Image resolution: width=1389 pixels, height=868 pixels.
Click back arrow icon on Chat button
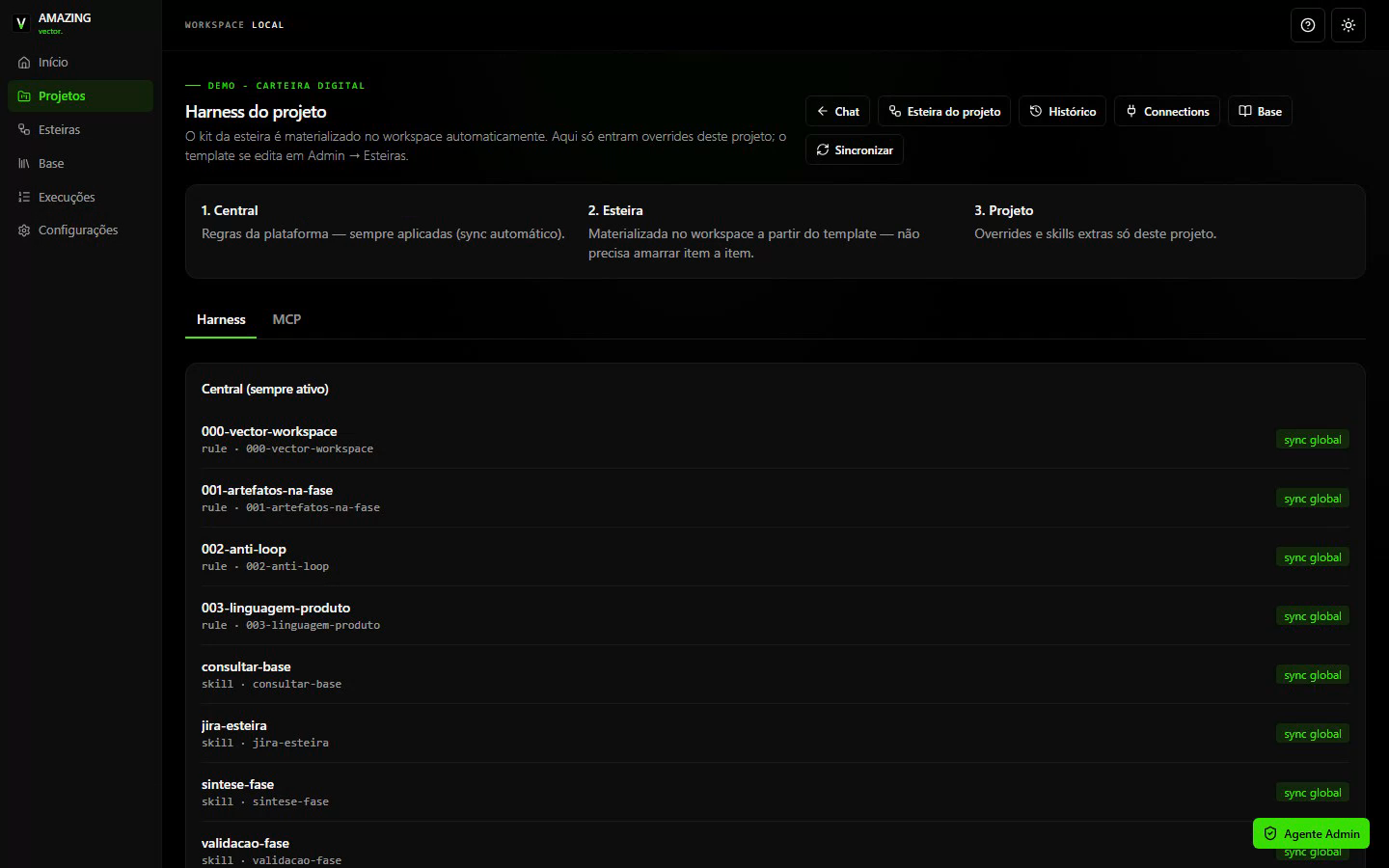pyautogui.click(x=823, y=112)
